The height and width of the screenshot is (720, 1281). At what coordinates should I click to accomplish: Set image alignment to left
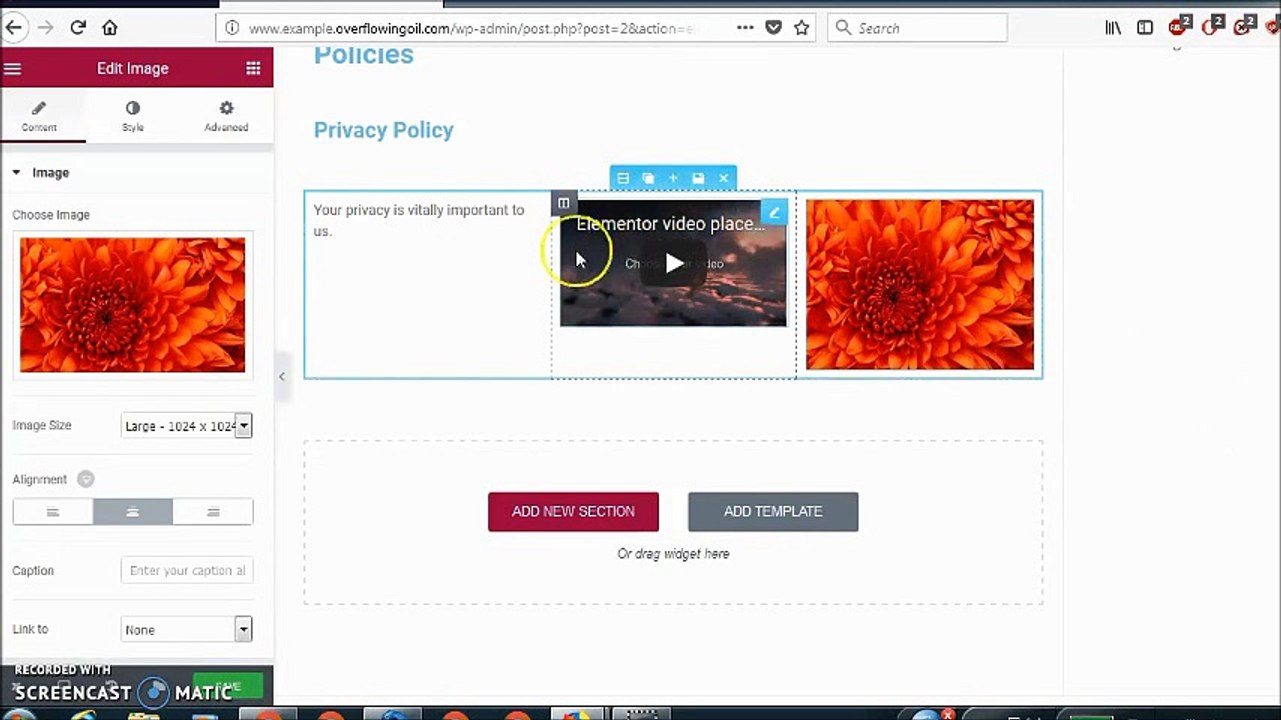click(53, 512)
